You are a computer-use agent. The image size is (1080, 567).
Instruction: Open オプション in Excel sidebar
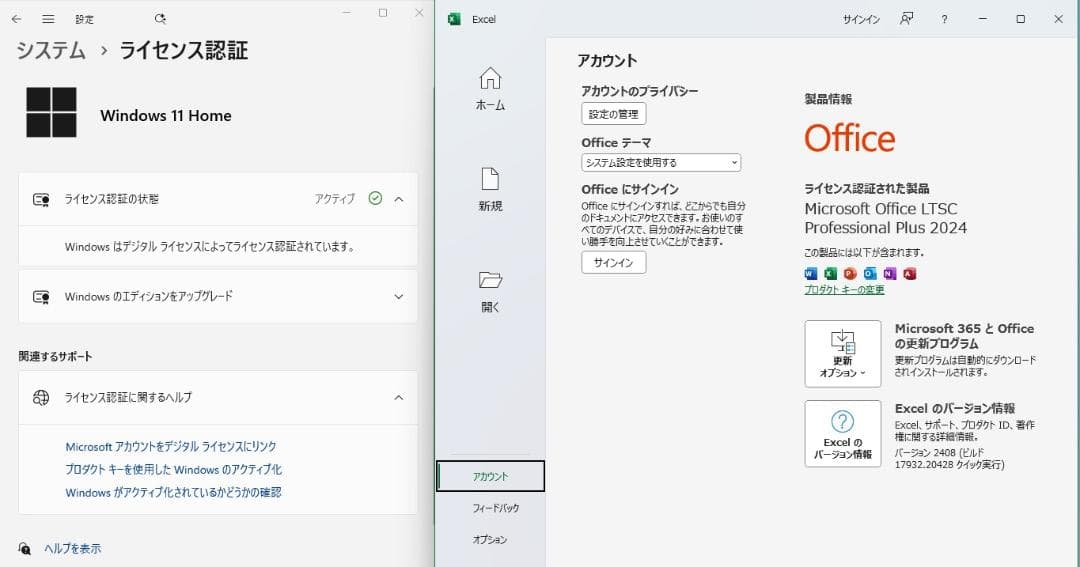(490, 539)
